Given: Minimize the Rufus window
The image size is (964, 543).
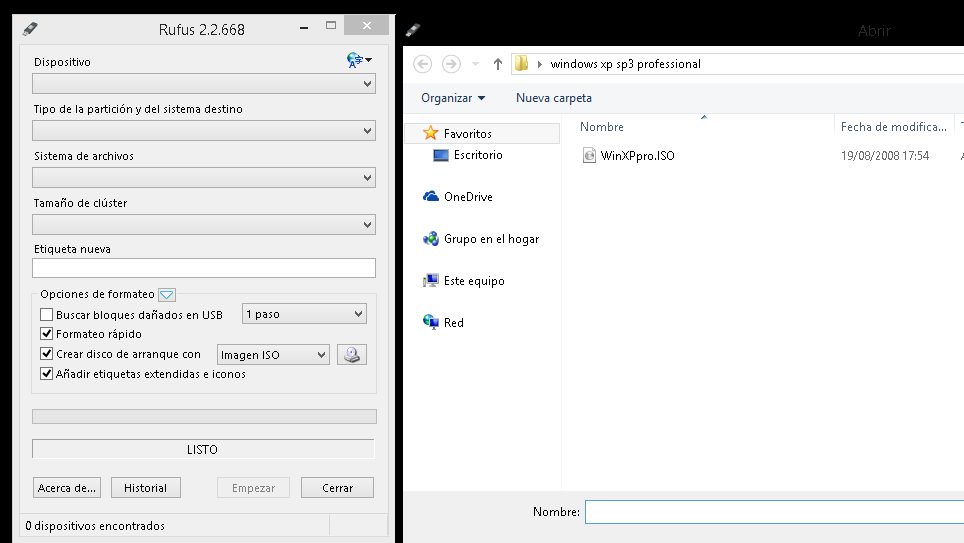Looking at the screenshot, I should [304, 28].
